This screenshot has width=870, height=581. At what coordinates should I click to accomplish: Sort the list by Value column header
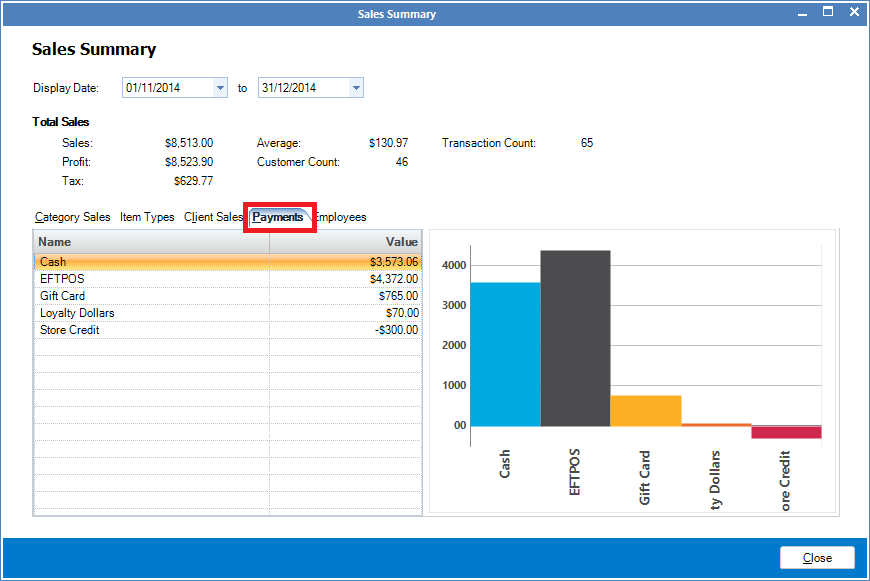(346, 242)
